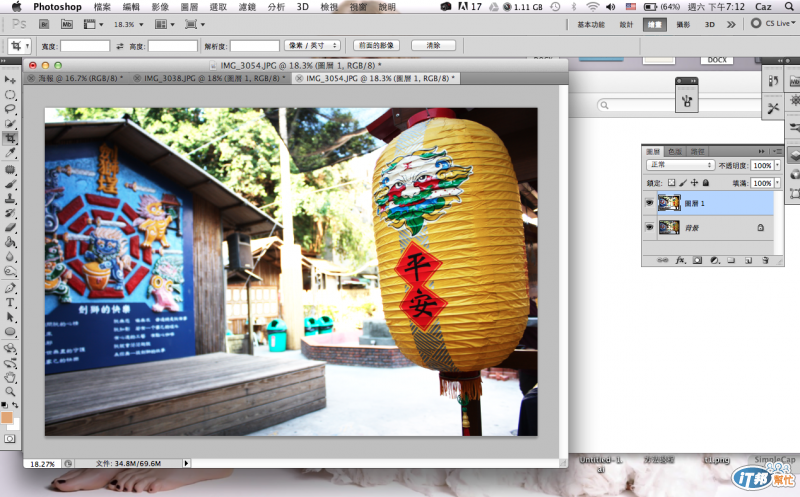
Task: Reset to default foreground and background colors
Action: (x=5, y=405)
